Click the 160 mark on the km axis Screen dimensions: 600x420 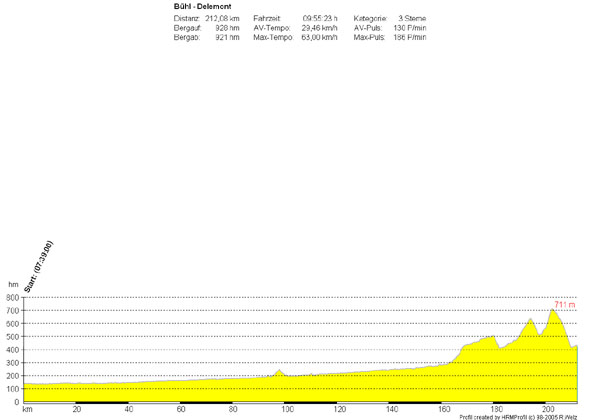(443, 410)
